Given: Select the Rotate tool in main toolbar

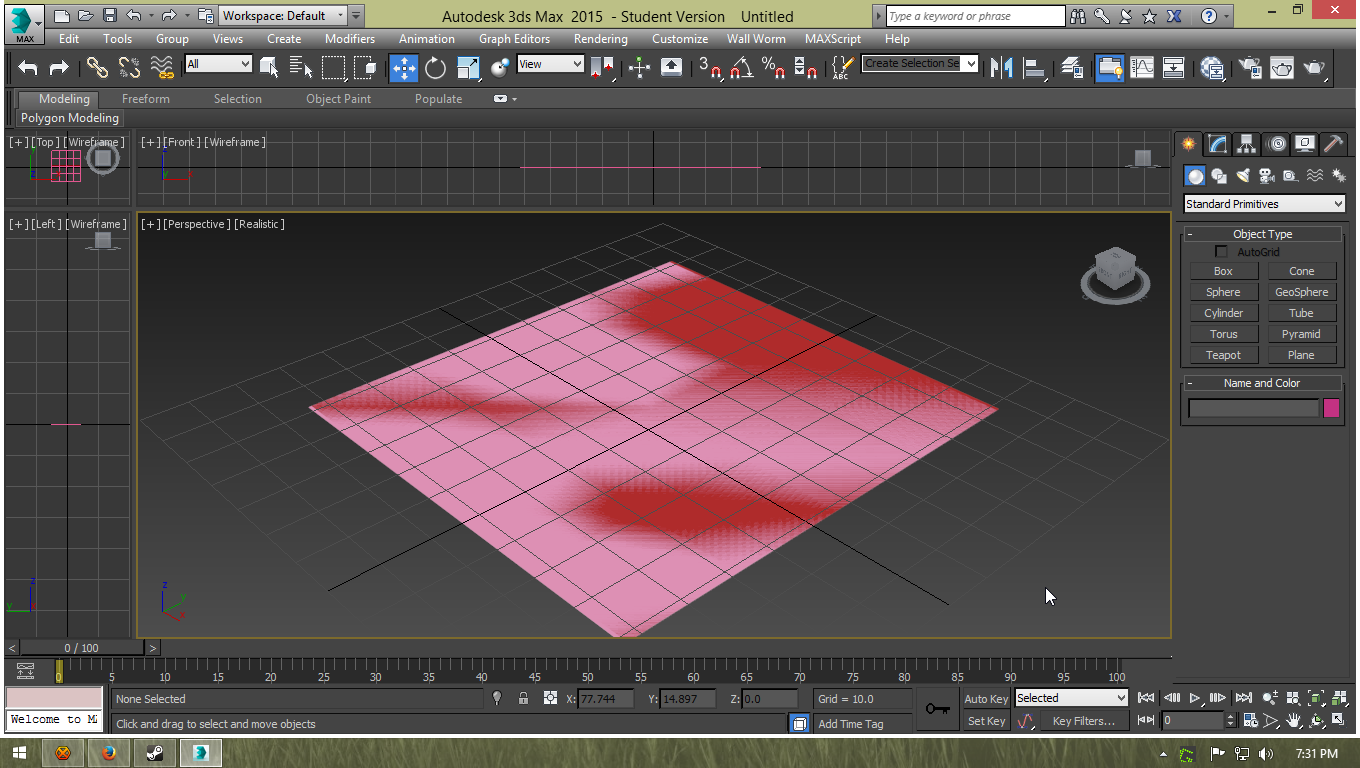Looking at the screenshot, I should pyautogui.click(x=435, y=67).
